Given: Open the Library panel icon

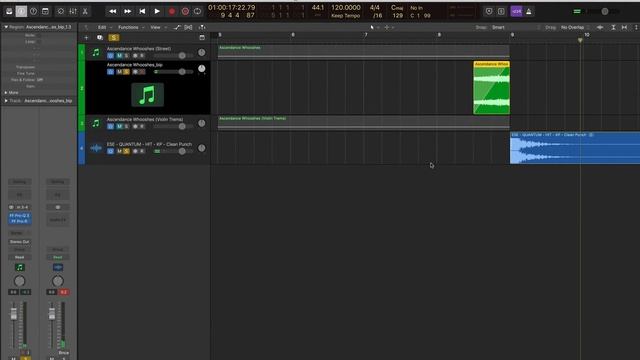Looking at the screenshot, I should click(9, 11).
